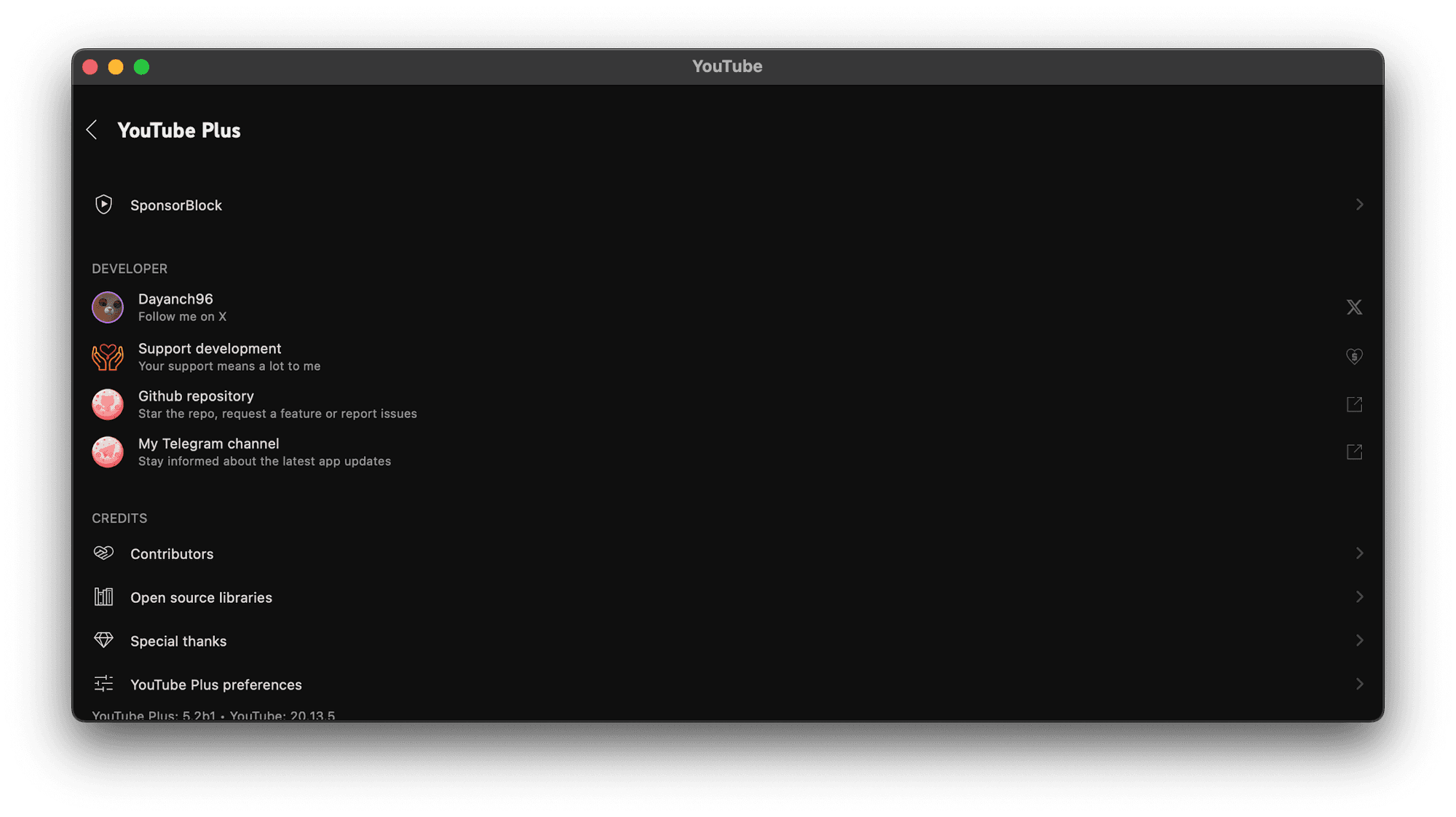Click the YouTube Plus page heading
Viewport: 1456px width, 817px height.
[179, 130]
